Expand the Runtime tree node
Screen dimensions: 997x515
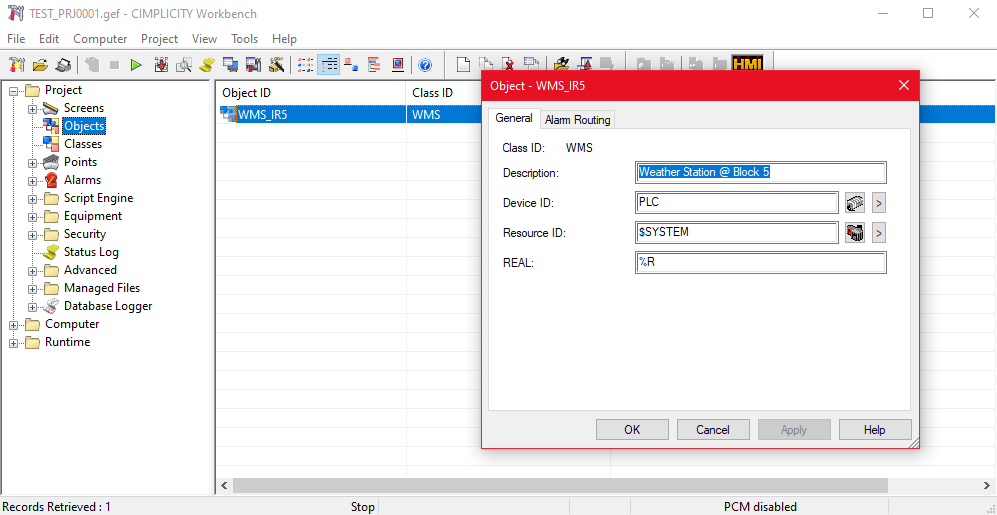[13, 343]
